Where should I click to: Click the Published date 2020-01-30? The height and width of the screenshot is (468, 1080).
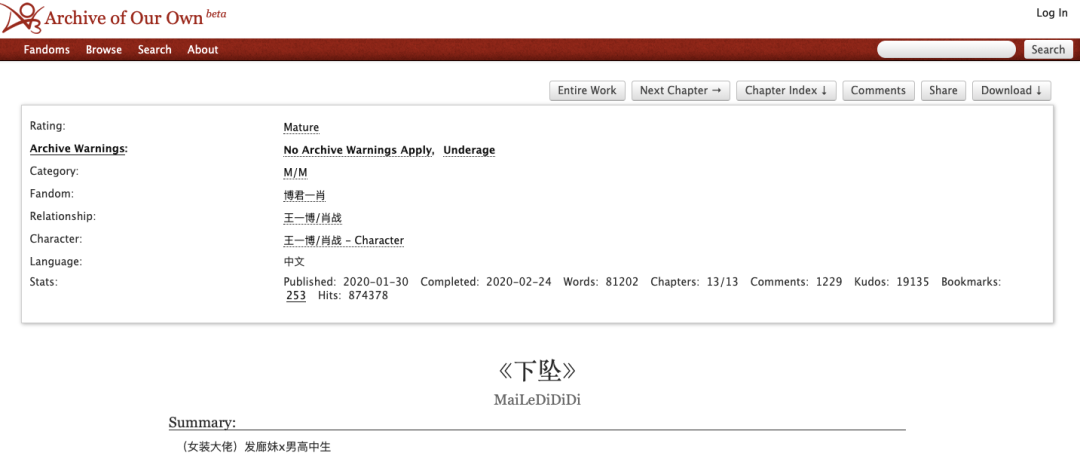pos(375,282)
